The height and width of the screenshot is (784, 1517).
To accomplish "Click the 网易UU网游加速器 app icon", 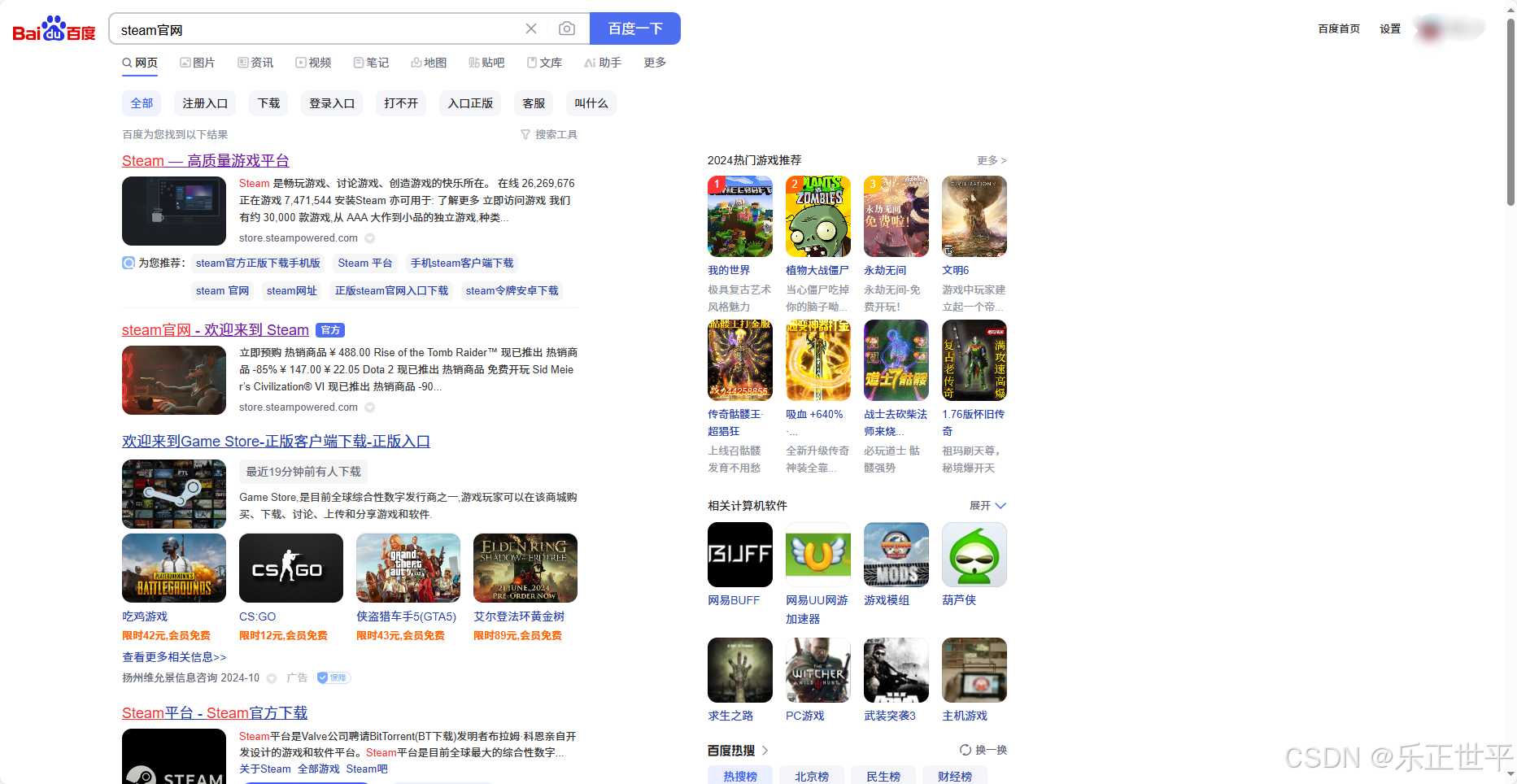I will [818, 555].
